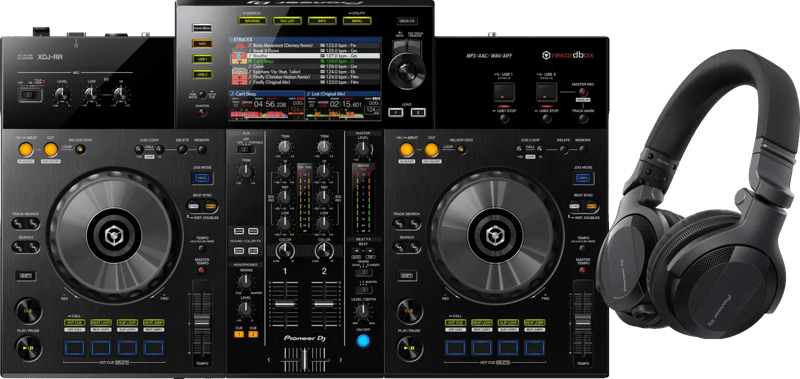Toggle the blue Beat FX ON/OFF button
The height and width of the screenshot is (379, 800).
(363, 341)
